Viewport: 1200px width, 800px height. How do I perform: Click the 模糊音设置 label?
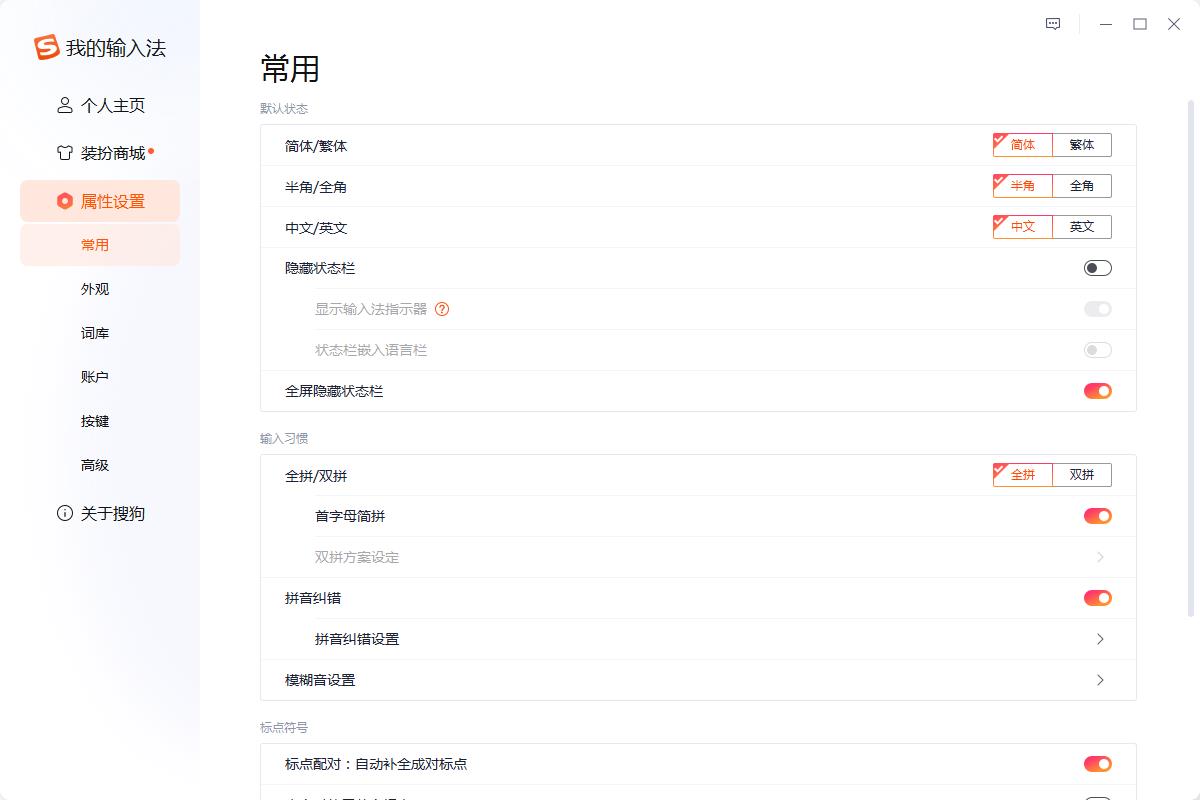tap(320, 680)
